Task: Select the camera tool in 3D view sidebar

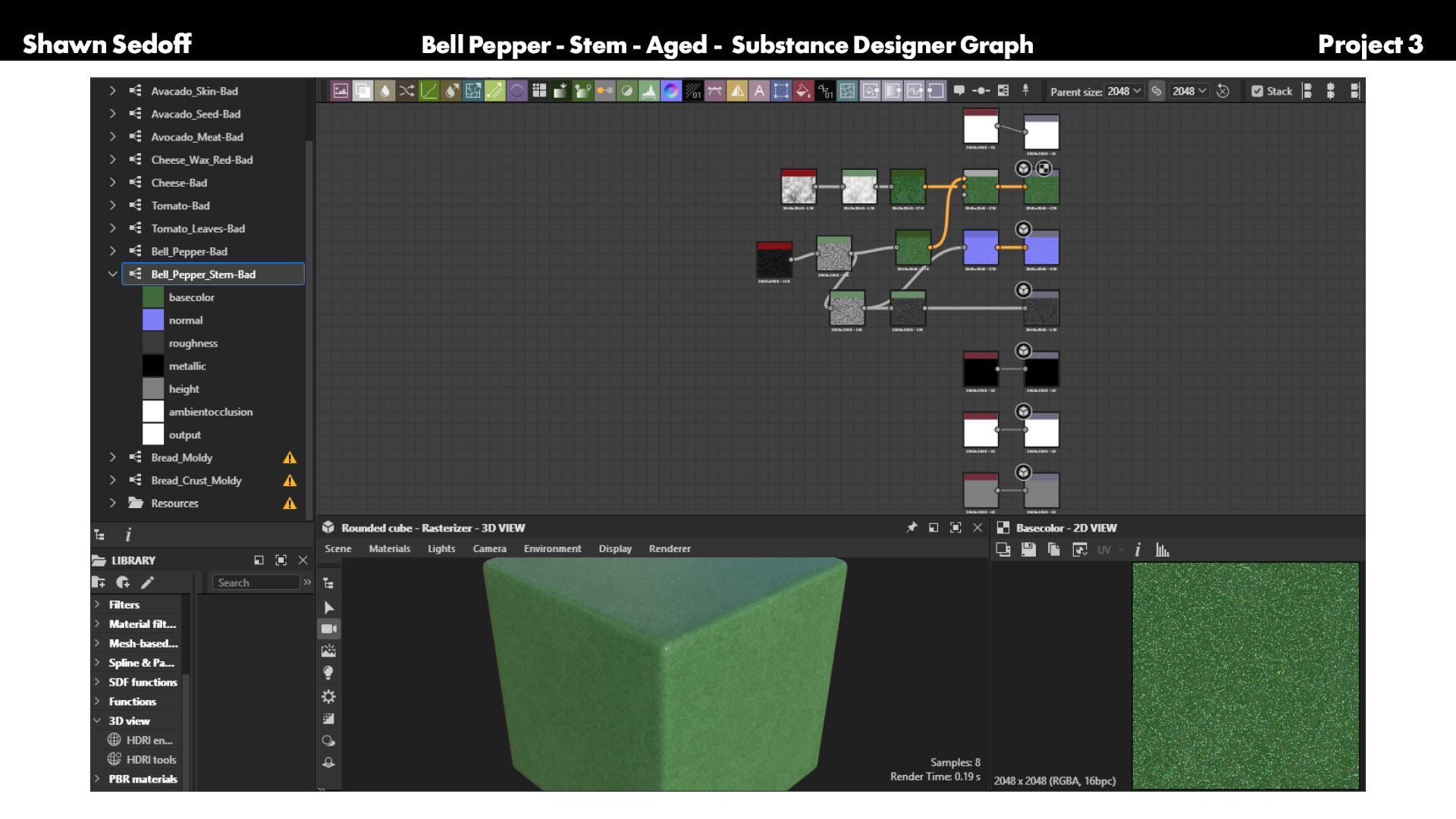Action: [328, 629]
